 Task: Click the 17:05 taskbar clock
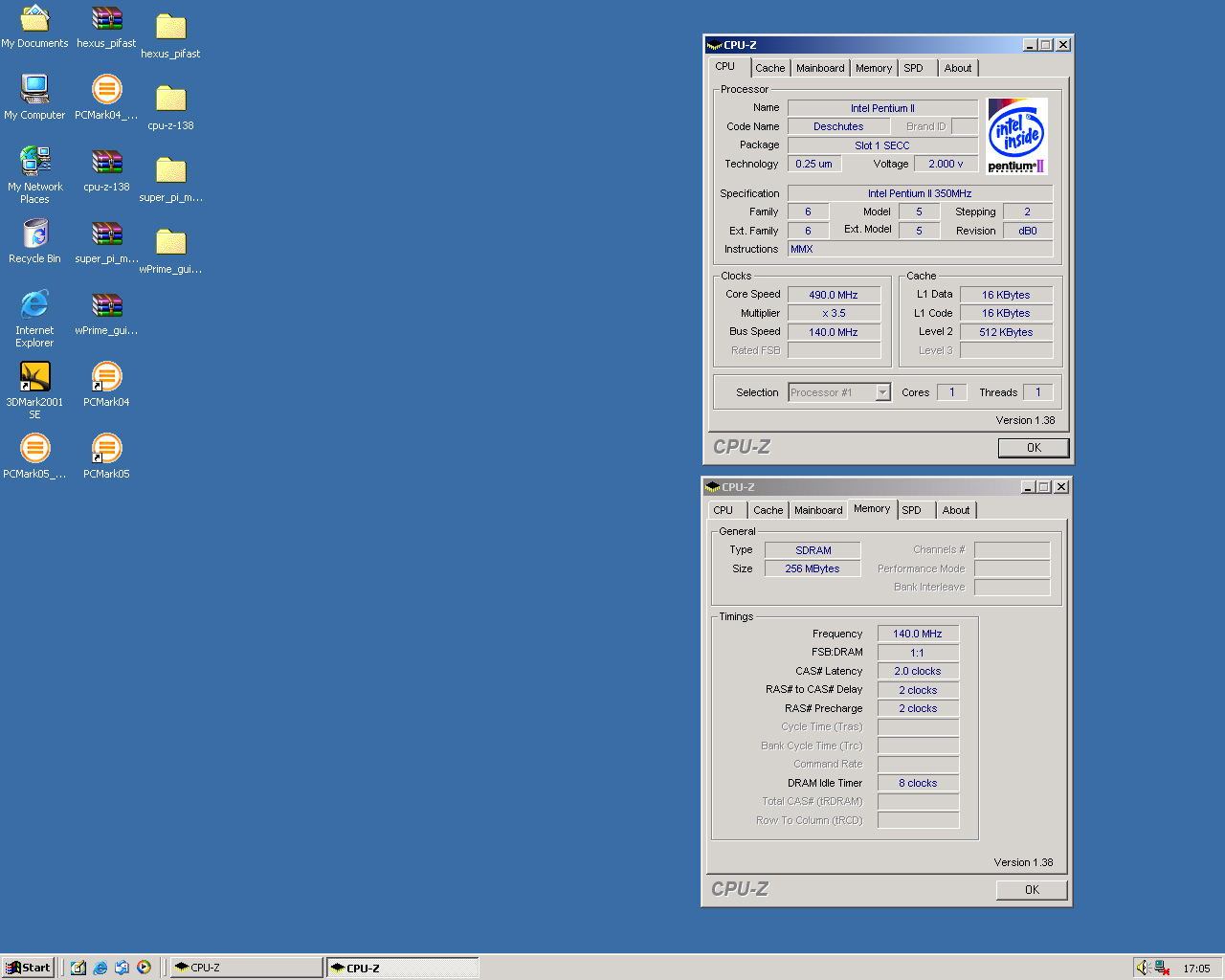click(x=1196, y=969)
